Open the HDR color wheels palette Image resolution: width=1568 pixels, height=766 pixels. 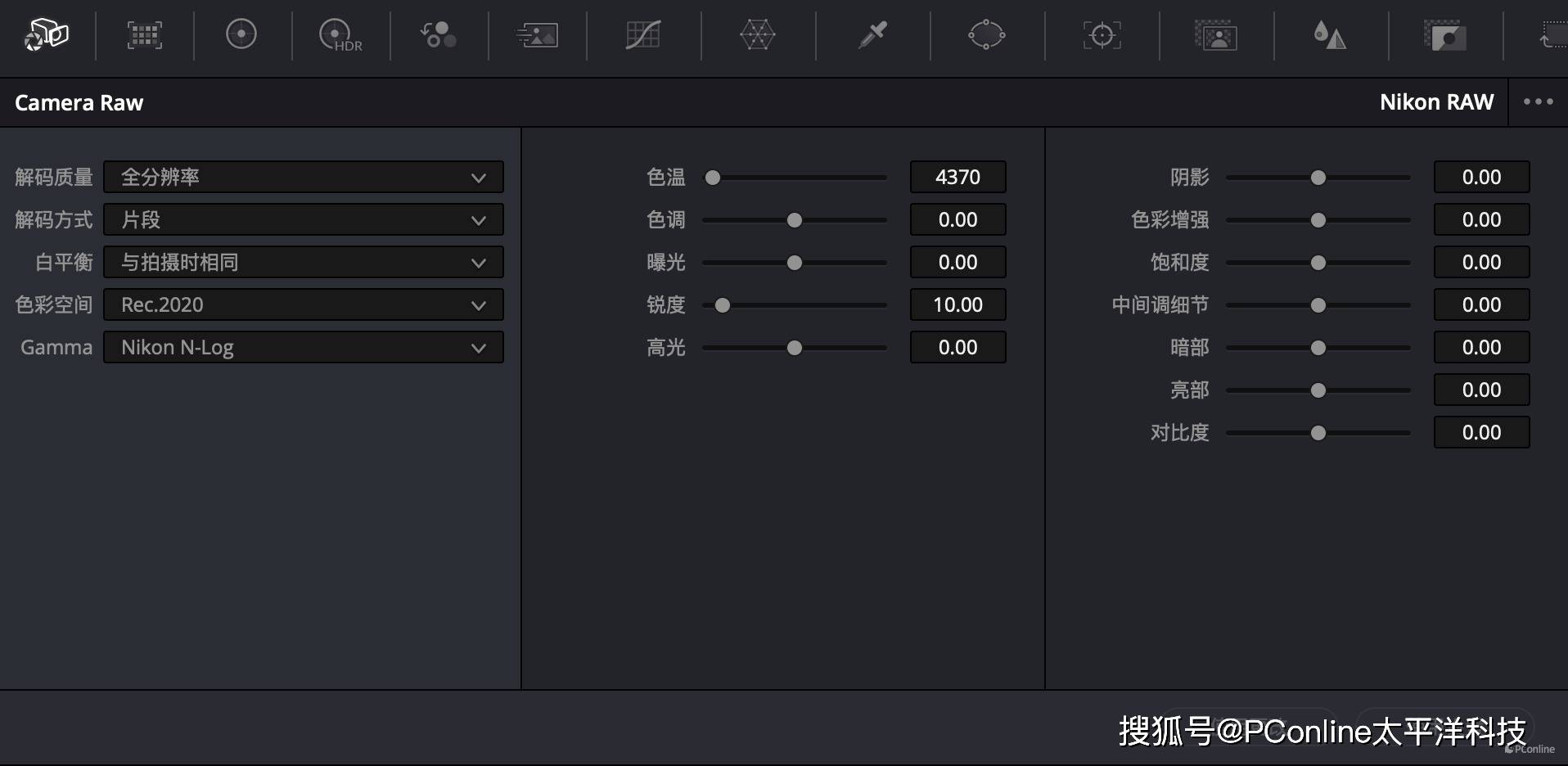click(340, 36)
